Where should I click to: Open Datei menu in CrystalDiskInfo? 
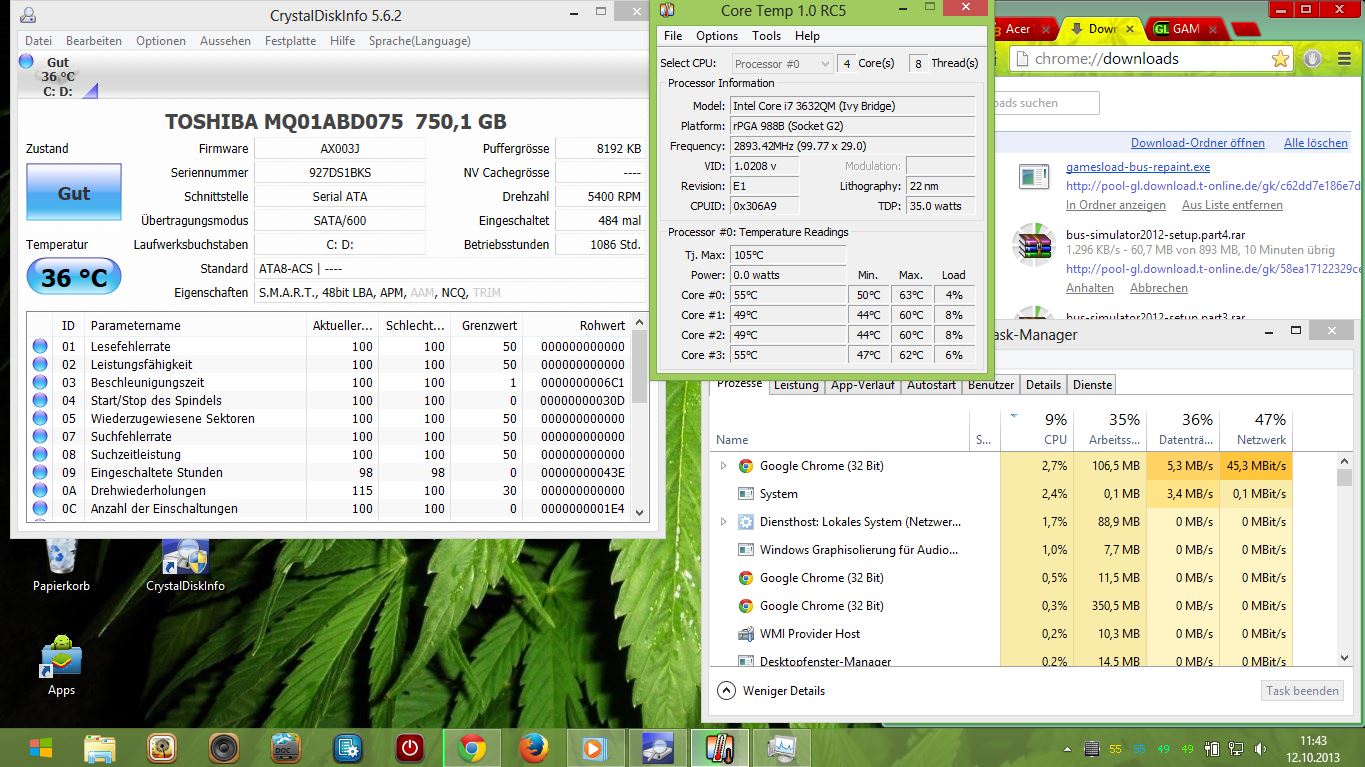(38, 41)
